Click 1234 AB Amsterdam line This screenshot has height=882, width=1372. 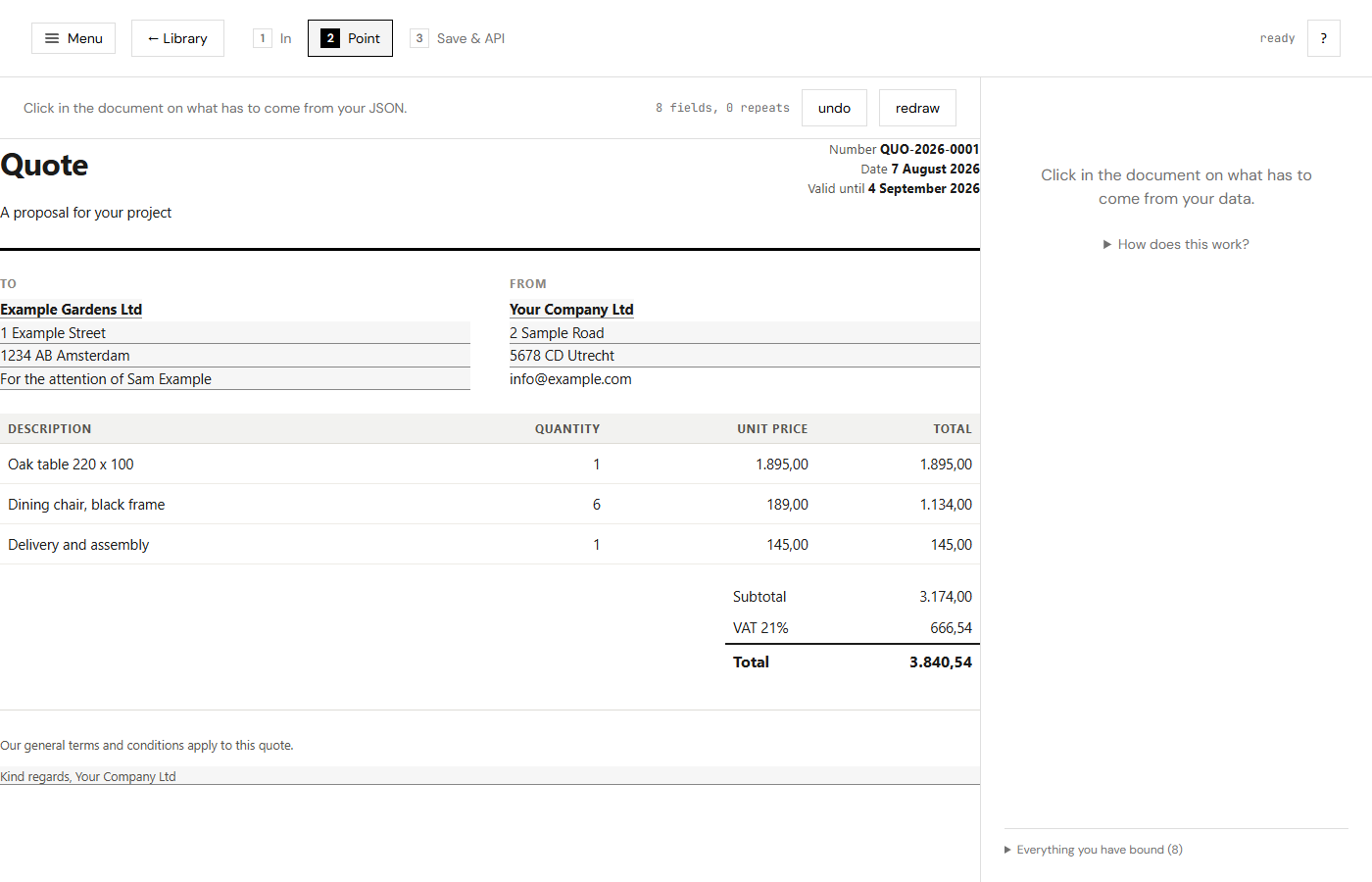tap(235, 356)
